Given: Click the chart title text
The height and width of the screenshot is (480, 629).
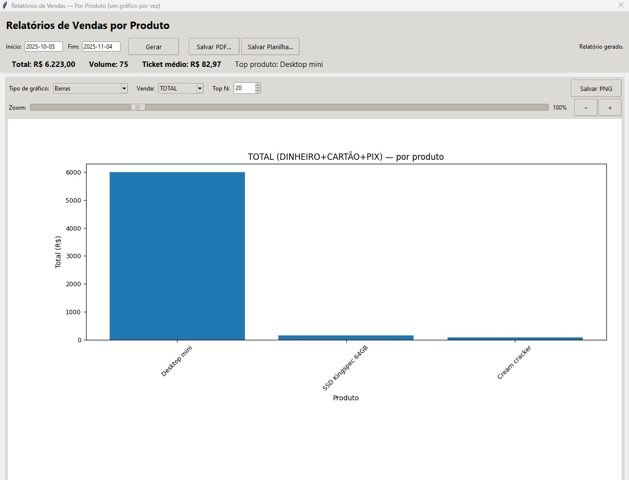Looking at the screenshot, I should click(x=345, y=157).
